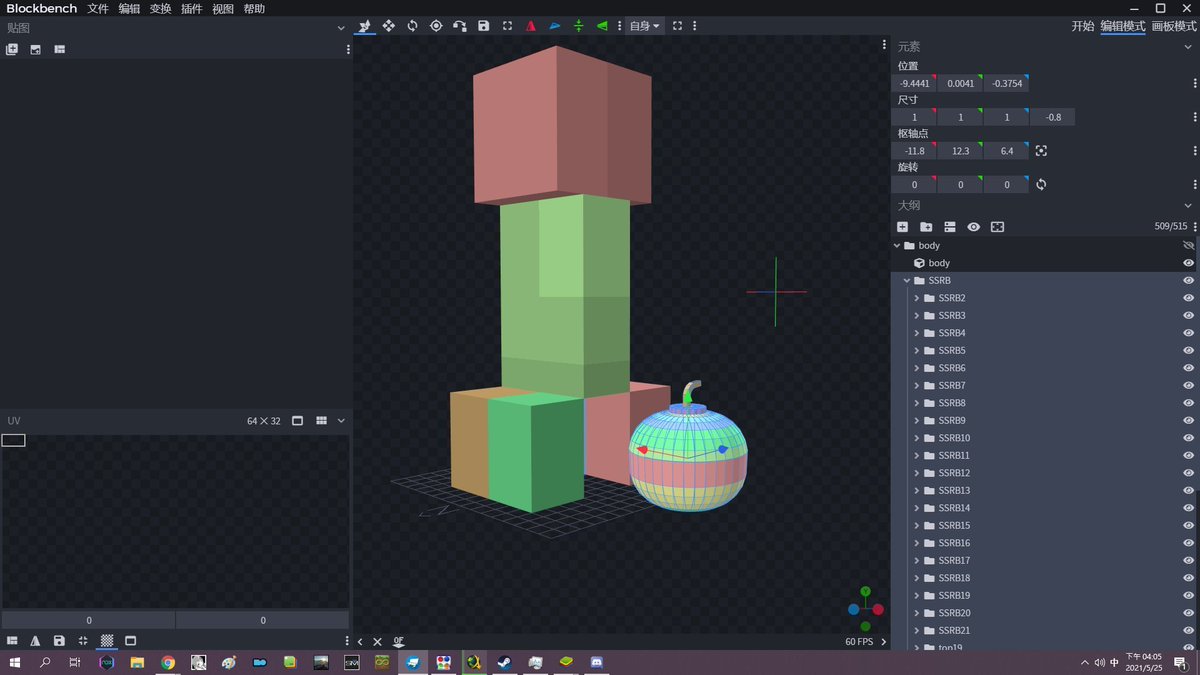Select the Move tool in toolbar

pyautogui.click(x=365, y=26)
